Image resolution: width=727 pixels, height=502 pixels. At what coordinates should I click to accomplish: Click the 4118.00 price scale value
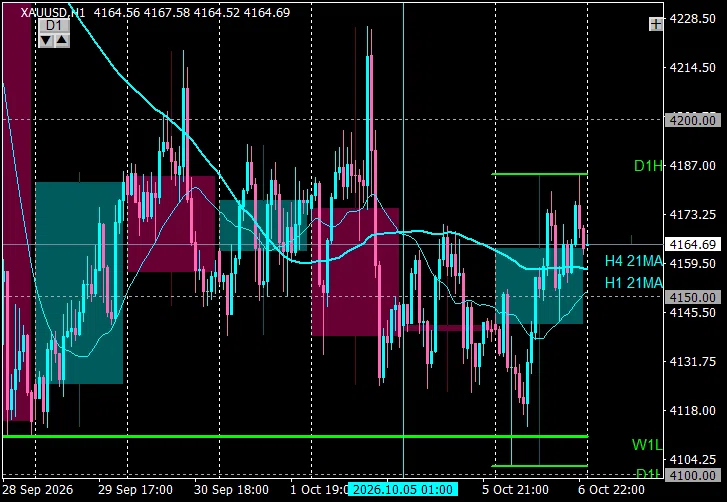(x=693, y=411)
